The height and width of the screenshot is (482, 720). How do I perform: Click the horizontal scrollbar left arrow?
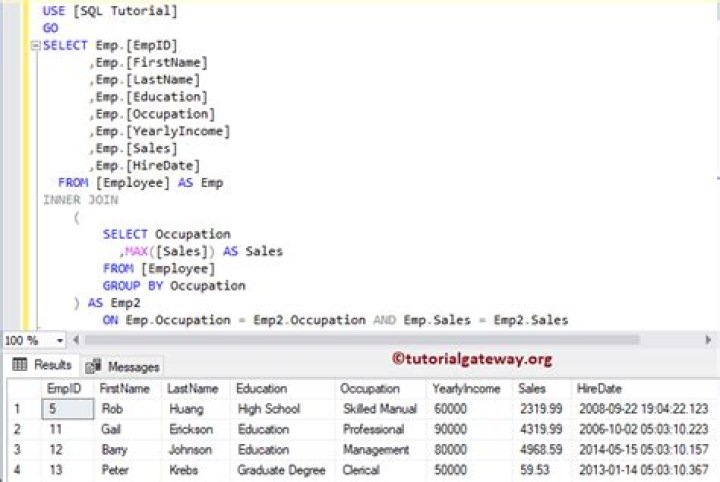[76, 340]
